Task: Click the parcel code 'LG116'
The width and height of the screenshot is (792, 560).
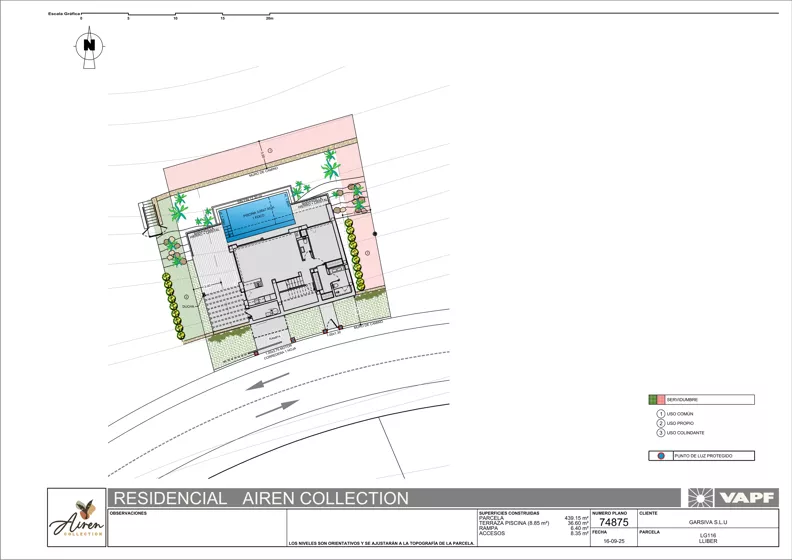Action: 708,536
